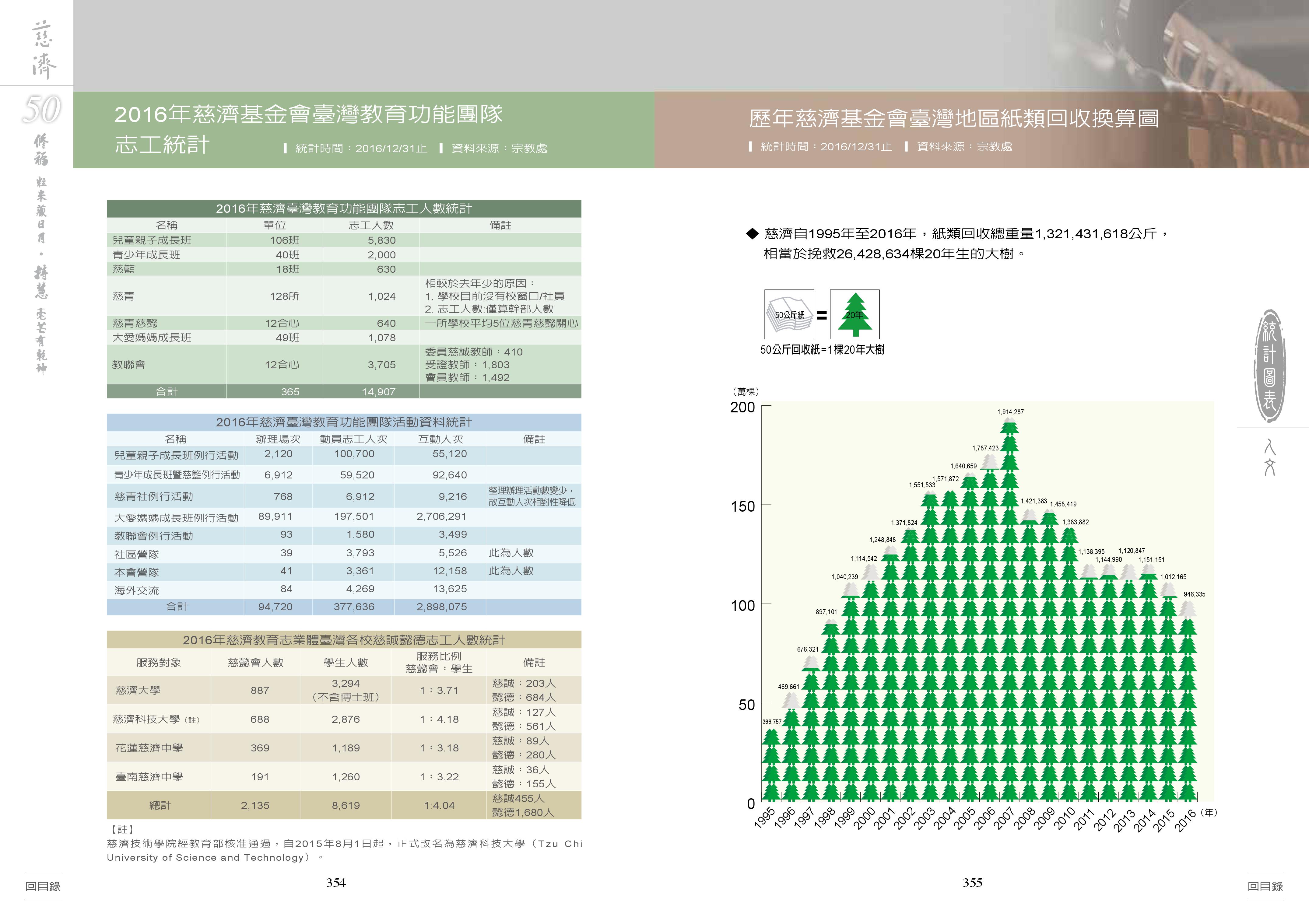The width and height of the screenshot is (1309, 924).
Task: Click the 128所 unit cell
Action: [285, 296]
